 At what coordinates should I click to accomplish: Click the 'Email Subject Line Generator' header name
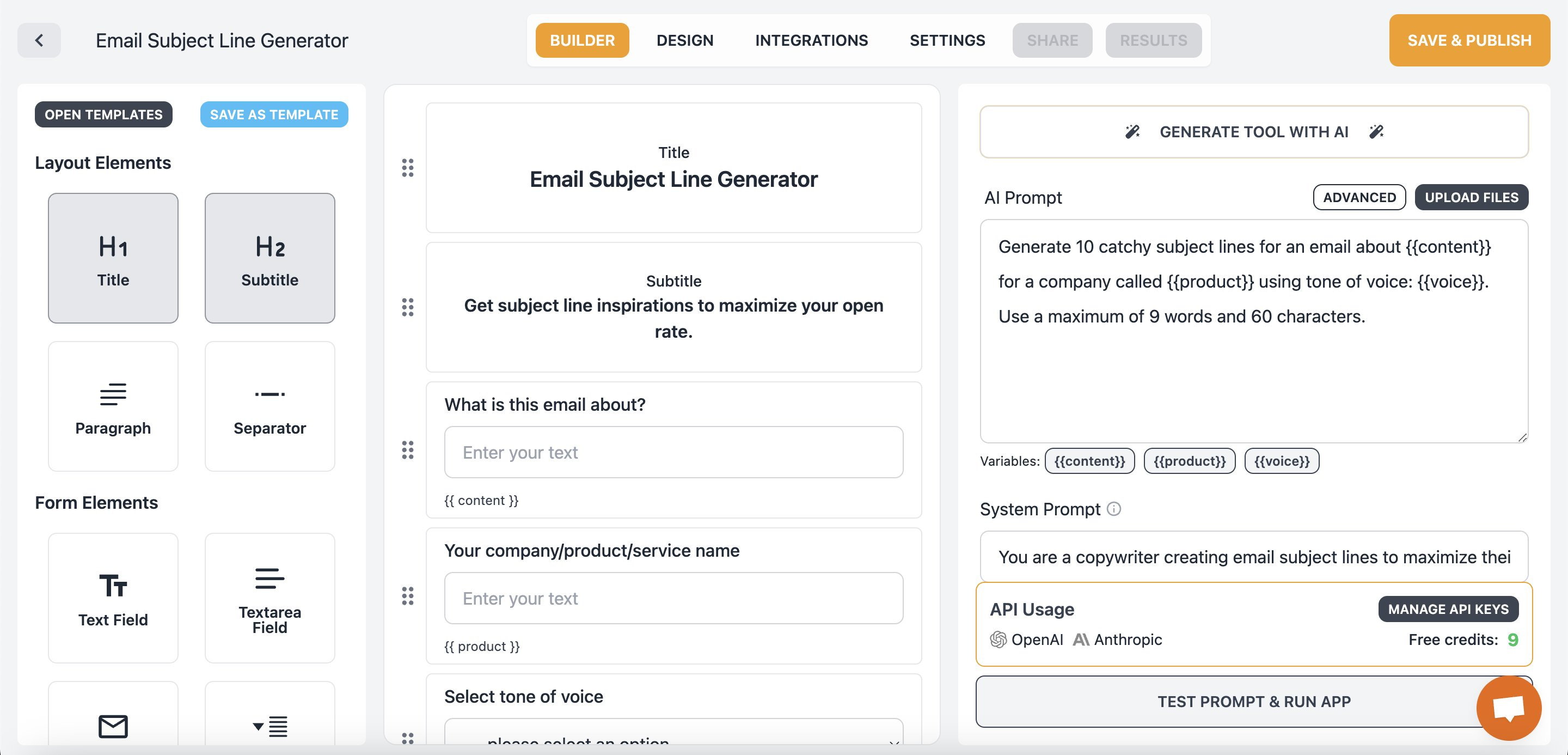click(222, 40)
